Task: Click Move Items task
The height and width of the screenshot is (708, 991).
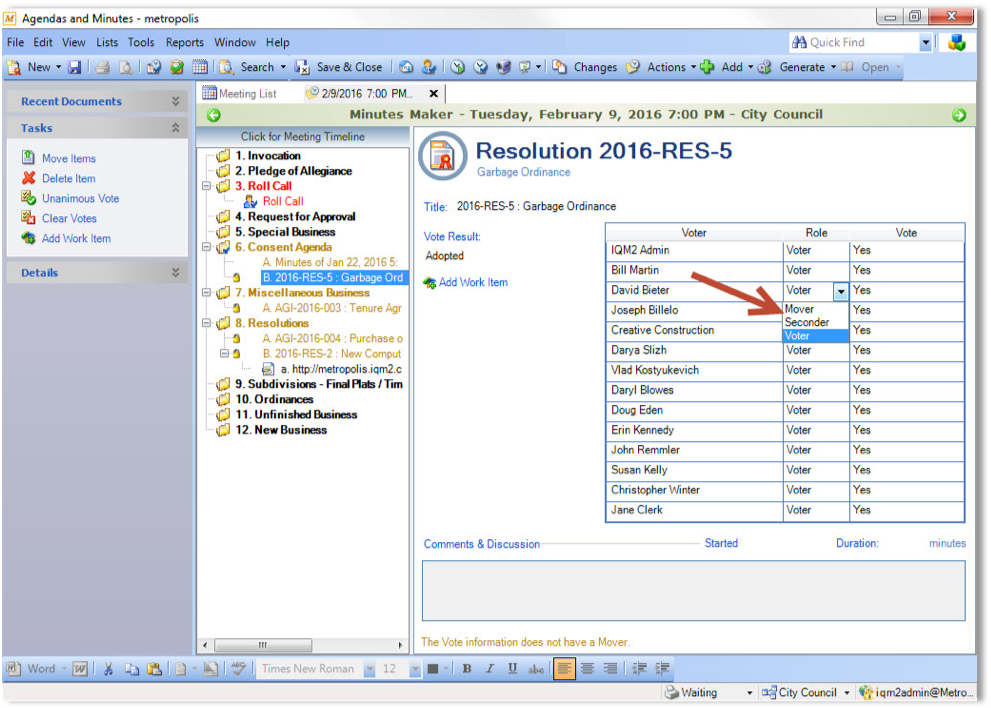Action: (x=68, y=158)
